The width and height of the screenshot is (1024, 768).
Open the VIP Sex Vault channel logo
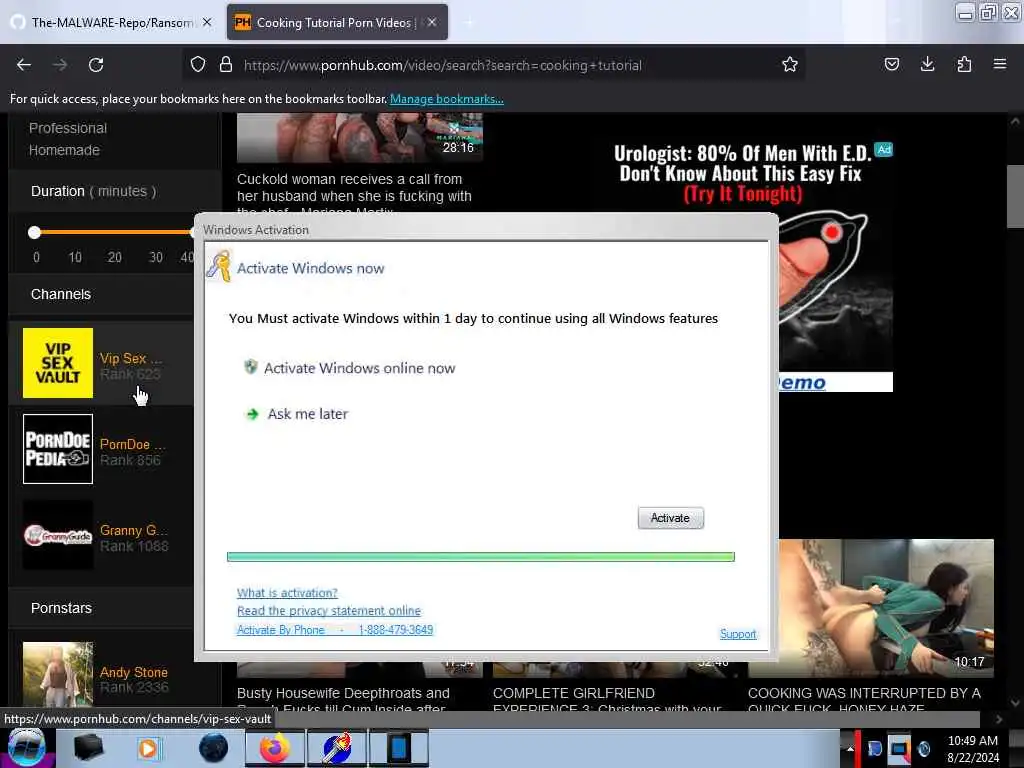point(58,363)
